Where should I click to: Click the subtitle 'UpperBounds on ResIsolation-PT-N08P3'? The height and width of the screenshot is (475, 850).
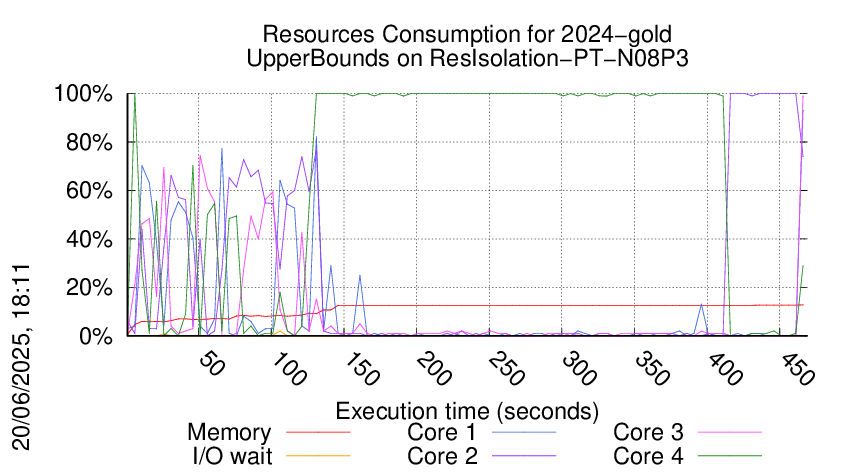pos(467,58)
